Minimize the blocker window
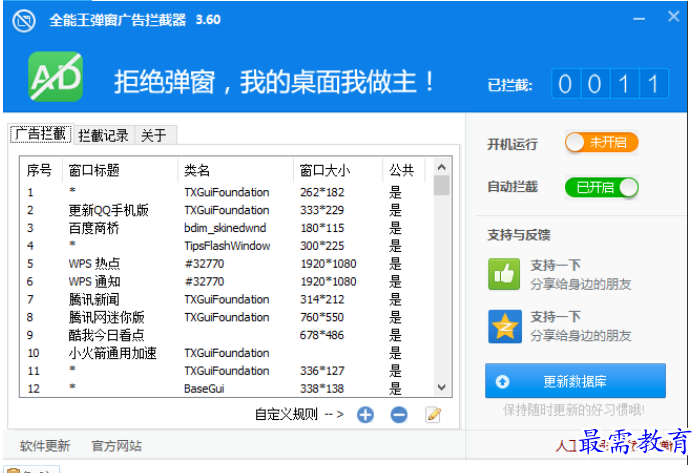The width and height of the screenshot is (700, 473). [x=639, y=19]
